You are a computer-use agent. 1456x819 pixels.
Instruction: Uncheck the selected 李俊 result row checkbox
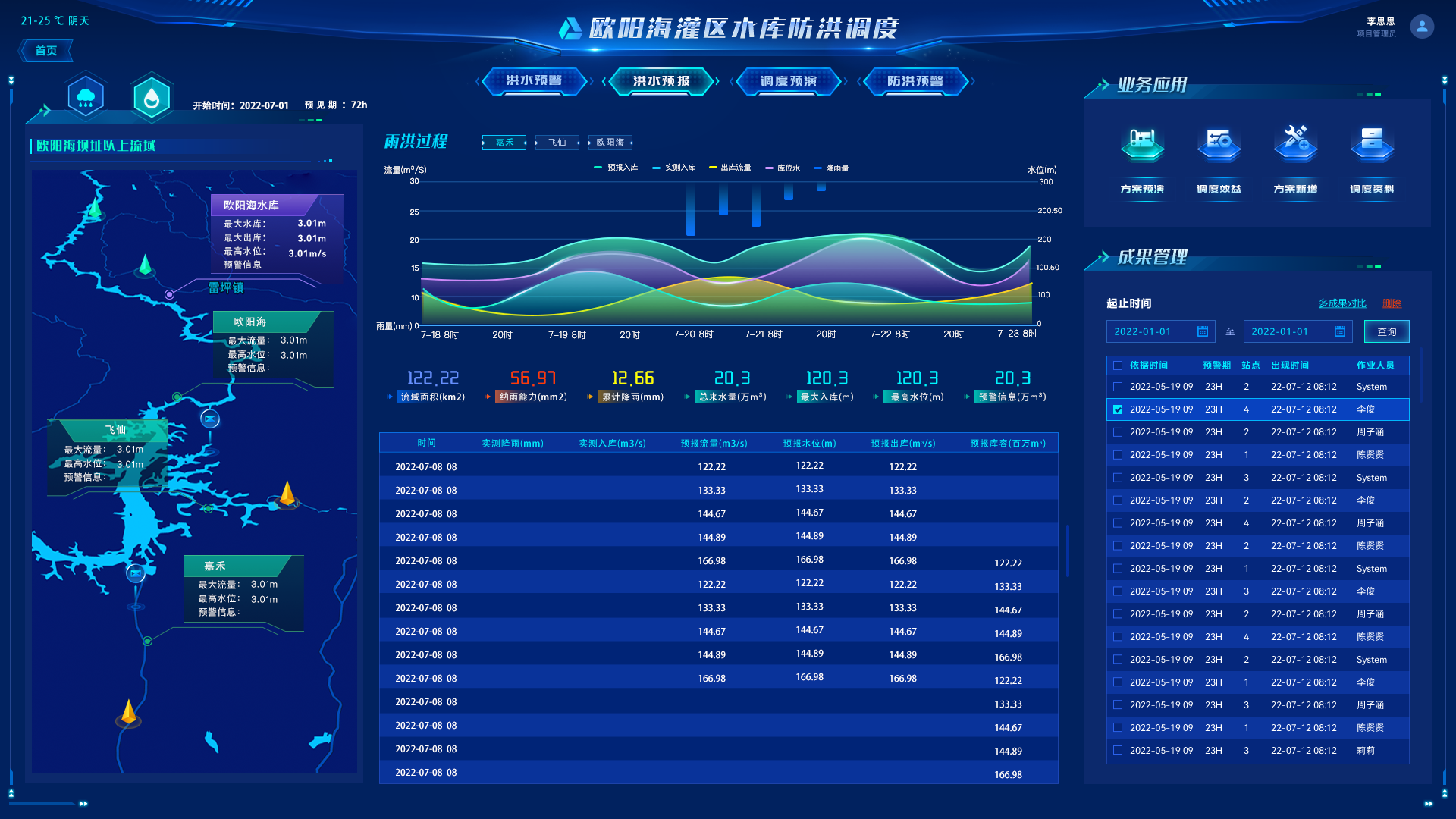coord(1118,409)
